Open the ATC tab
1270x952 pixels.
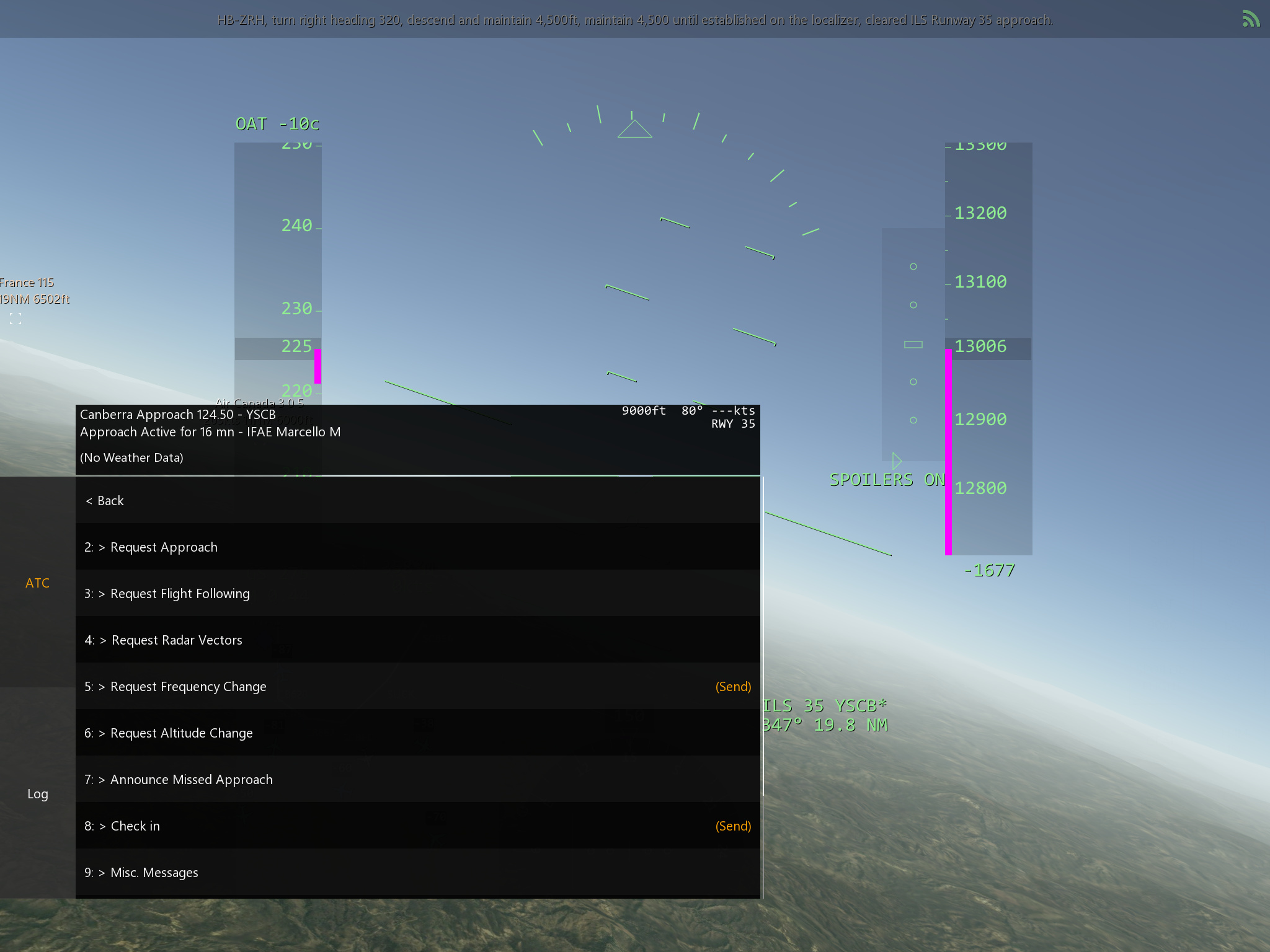(37, 583)
